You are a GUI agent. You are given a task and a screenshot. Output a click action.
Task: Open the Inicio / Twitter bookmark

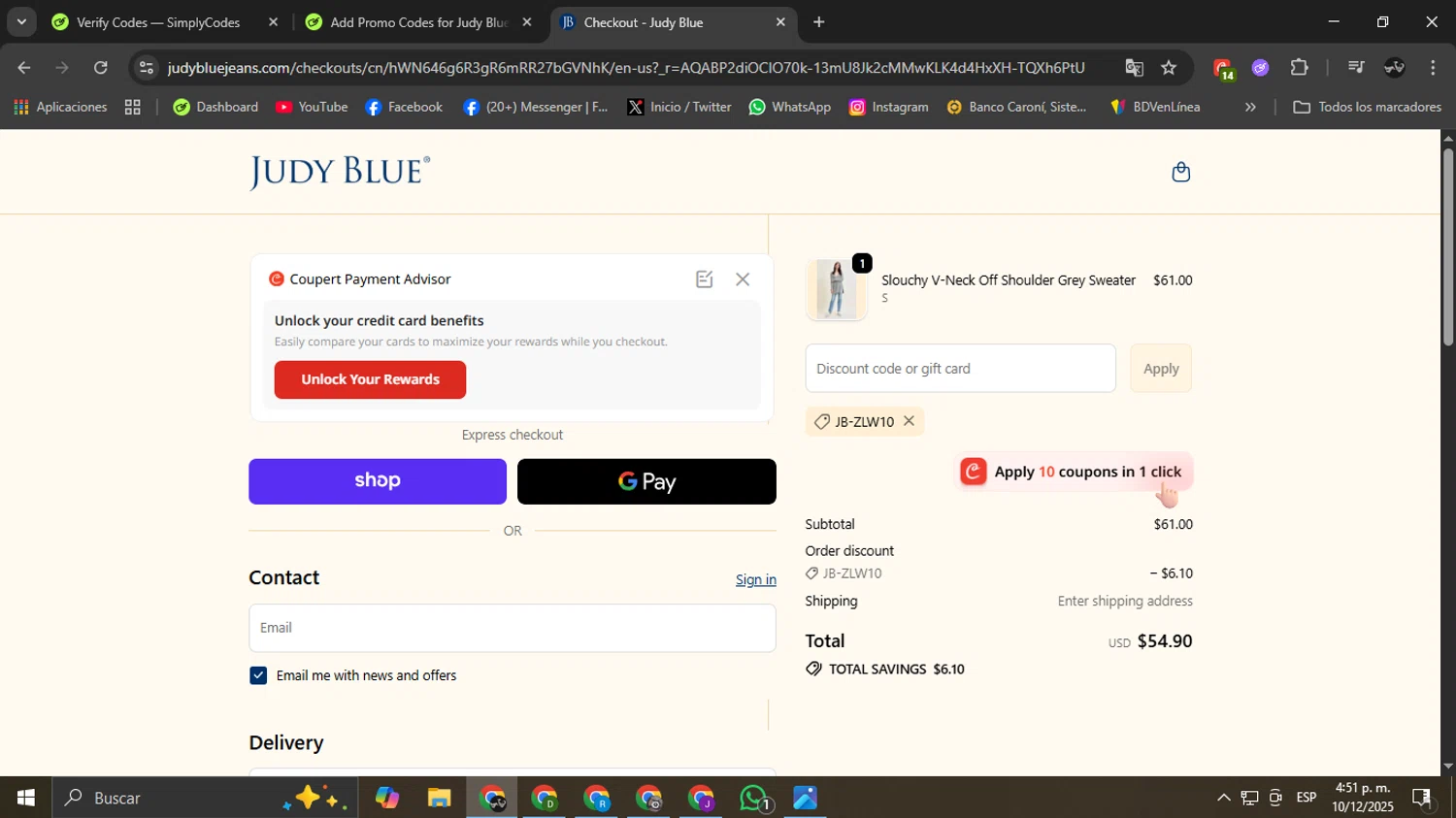coord(679,107)
